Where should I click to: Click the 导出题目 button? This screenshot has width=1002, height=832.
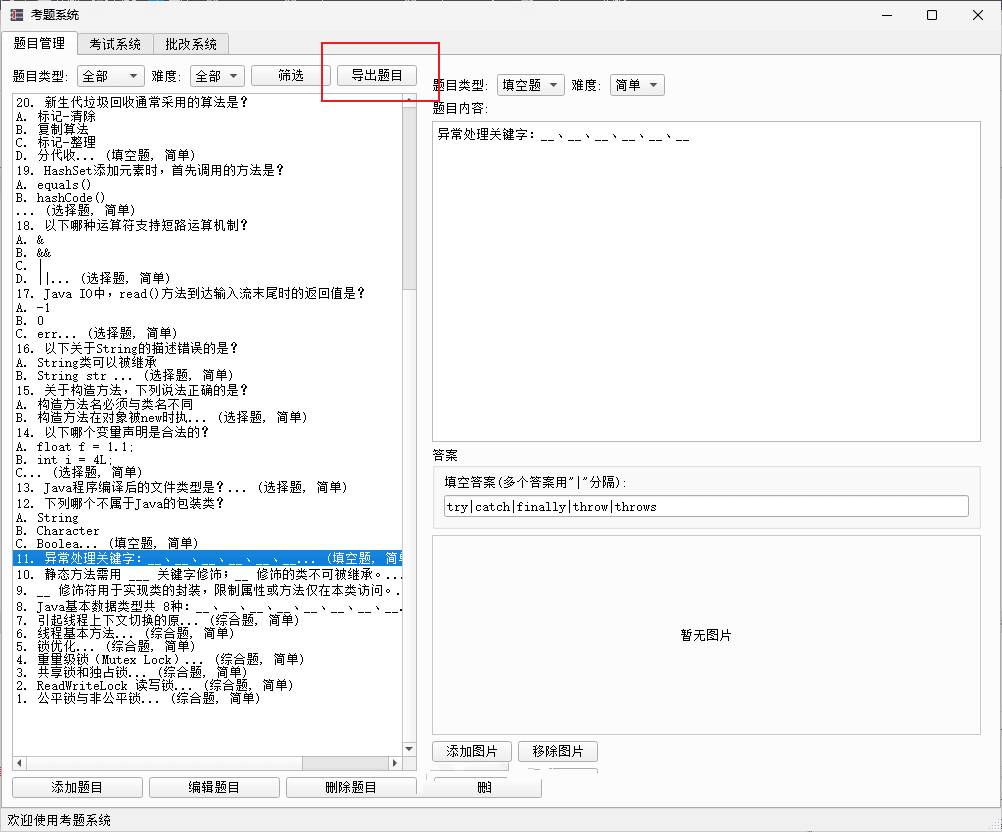(x=376, y=76)
